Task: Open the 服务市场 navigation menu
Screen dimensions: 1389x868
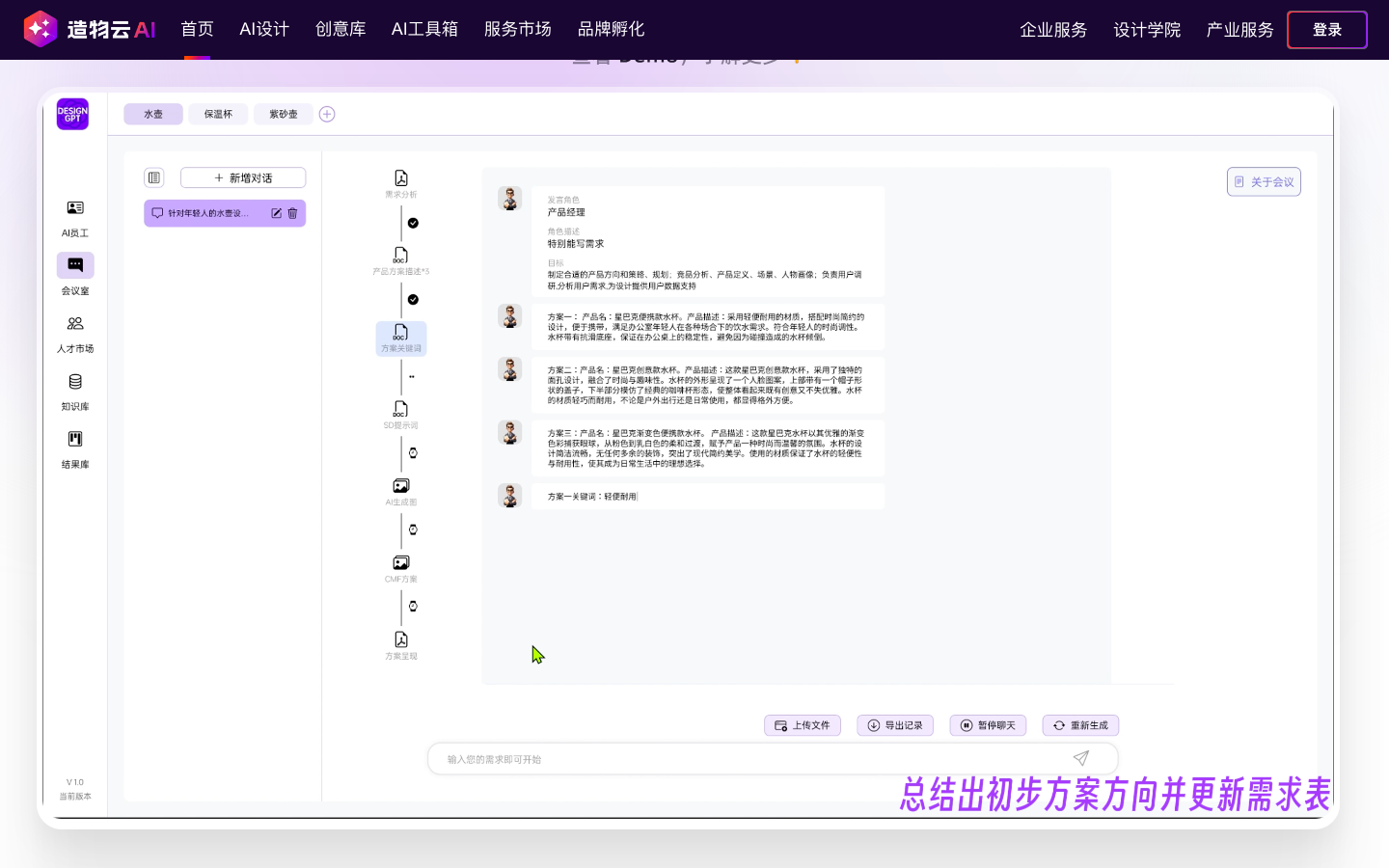Action: [518, 29]
